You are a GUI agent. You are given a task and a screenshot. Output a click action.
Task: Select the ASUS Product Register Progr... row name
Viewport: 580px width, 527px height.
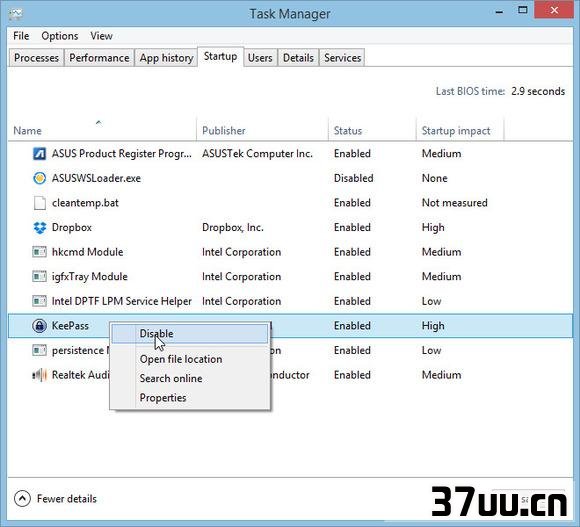click(x=122, y=153)
